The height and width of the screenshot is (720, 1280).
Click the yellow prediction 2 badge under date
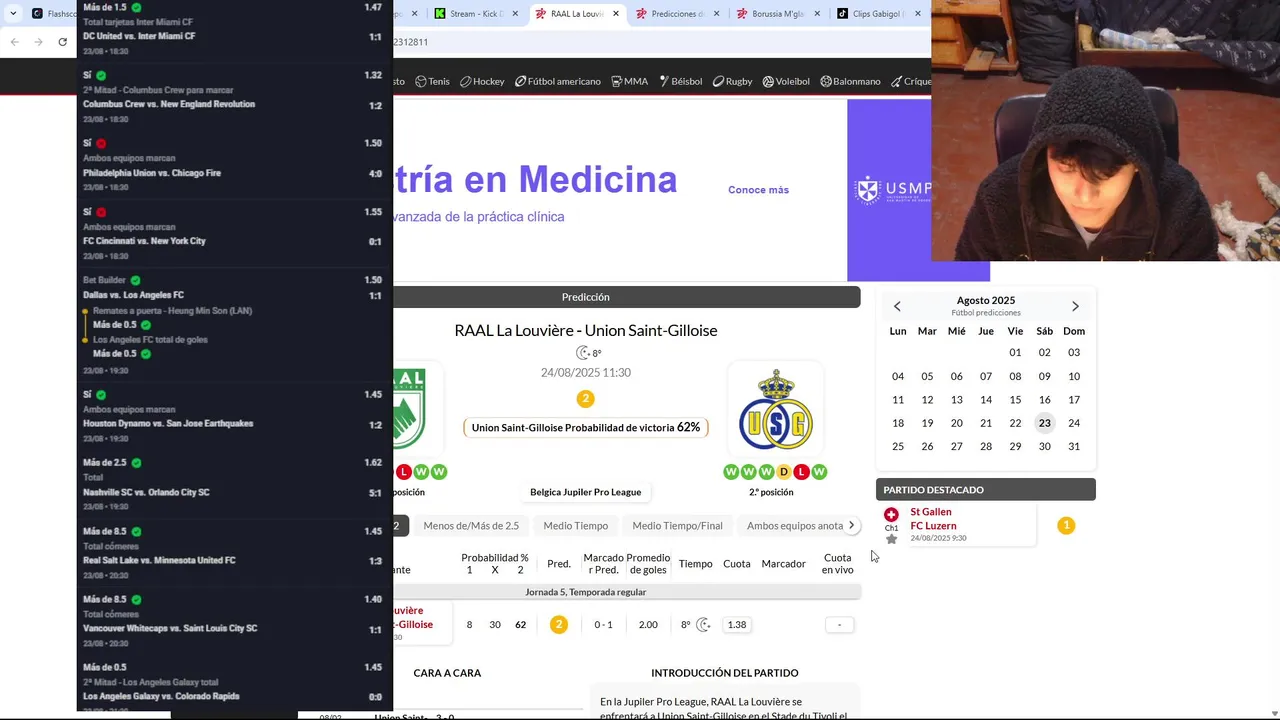pos(586,399)
